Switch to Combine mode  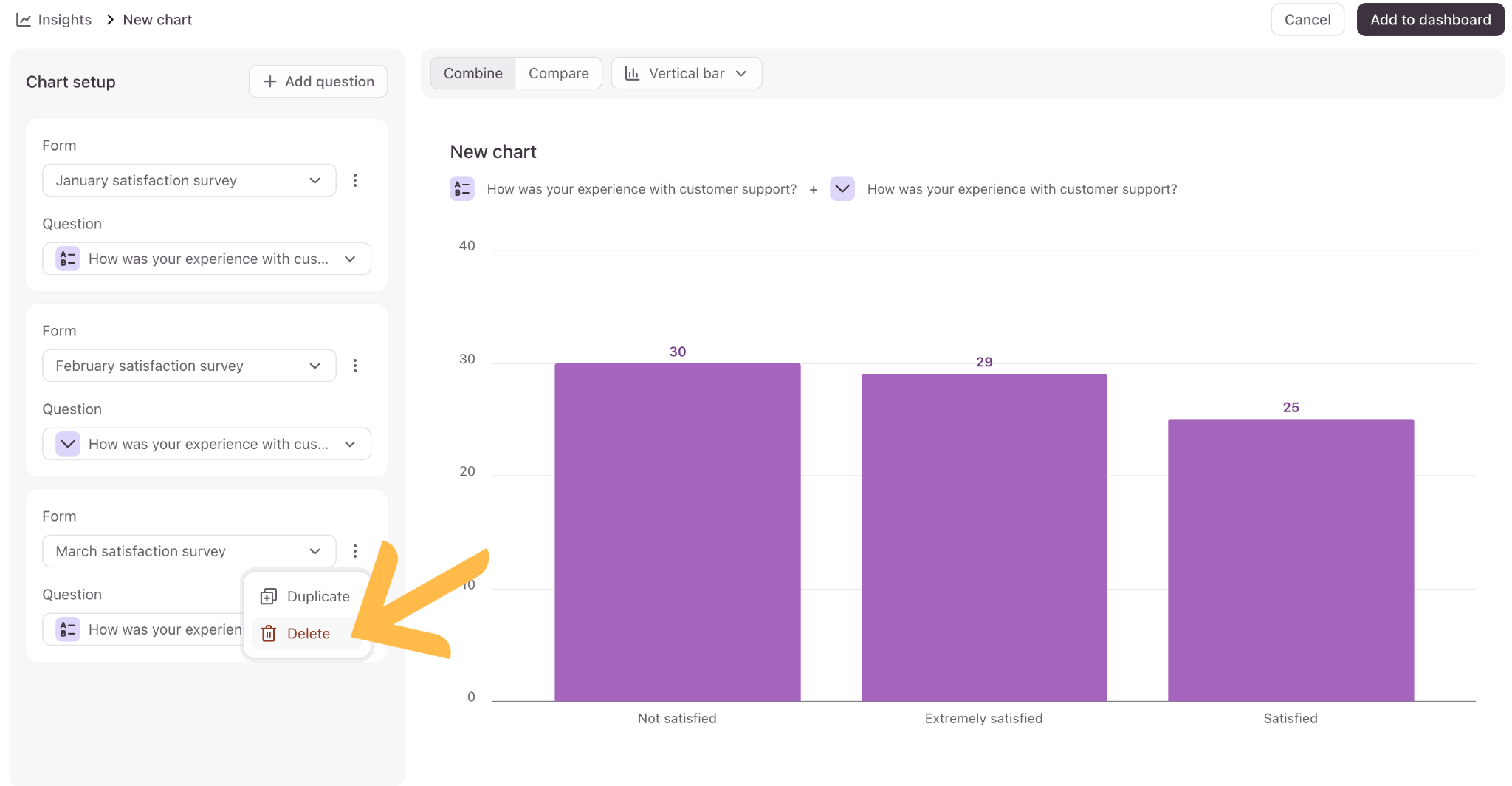point(473,73)
